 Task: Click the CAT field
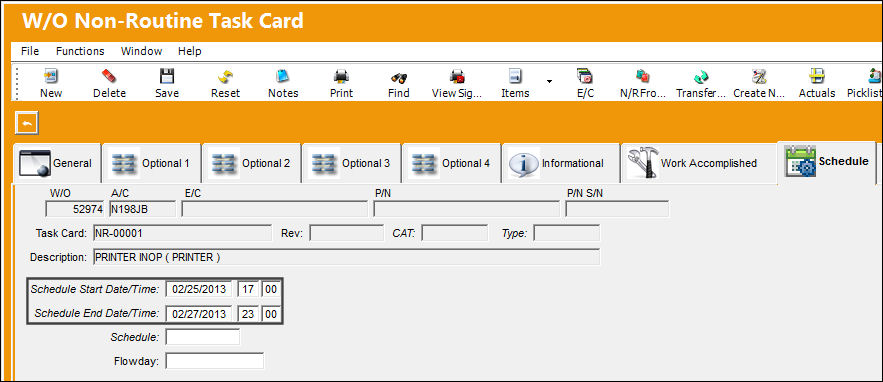click(x=454, y=233)
